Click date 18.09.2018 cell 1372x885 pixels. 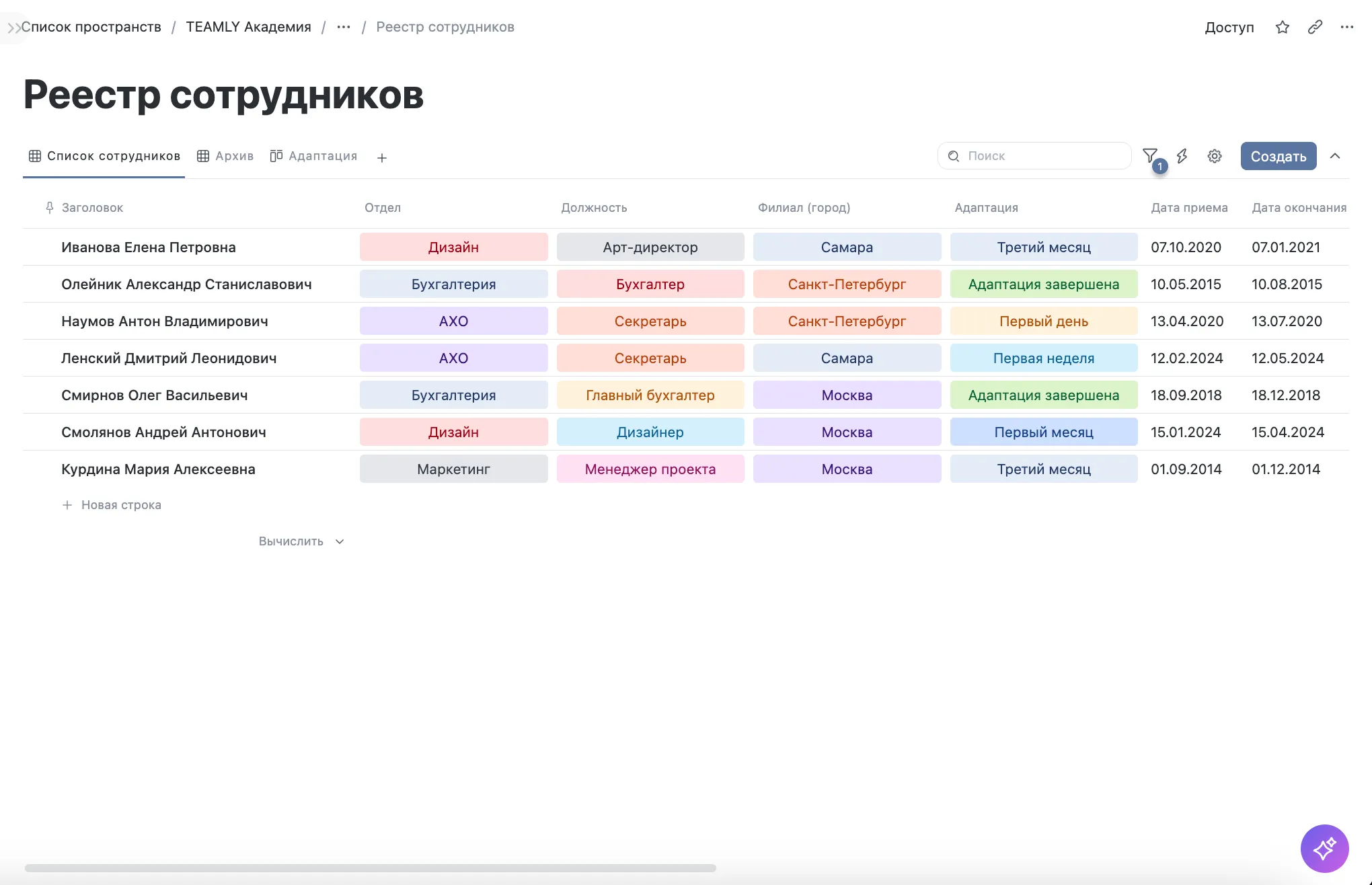click(x=1186, y=395)
